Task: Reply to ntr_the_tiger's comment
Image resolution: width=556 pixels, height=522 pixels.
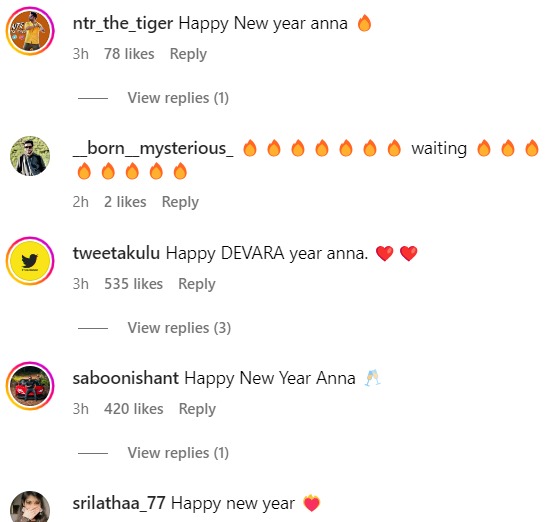Action: click(188, 54)
